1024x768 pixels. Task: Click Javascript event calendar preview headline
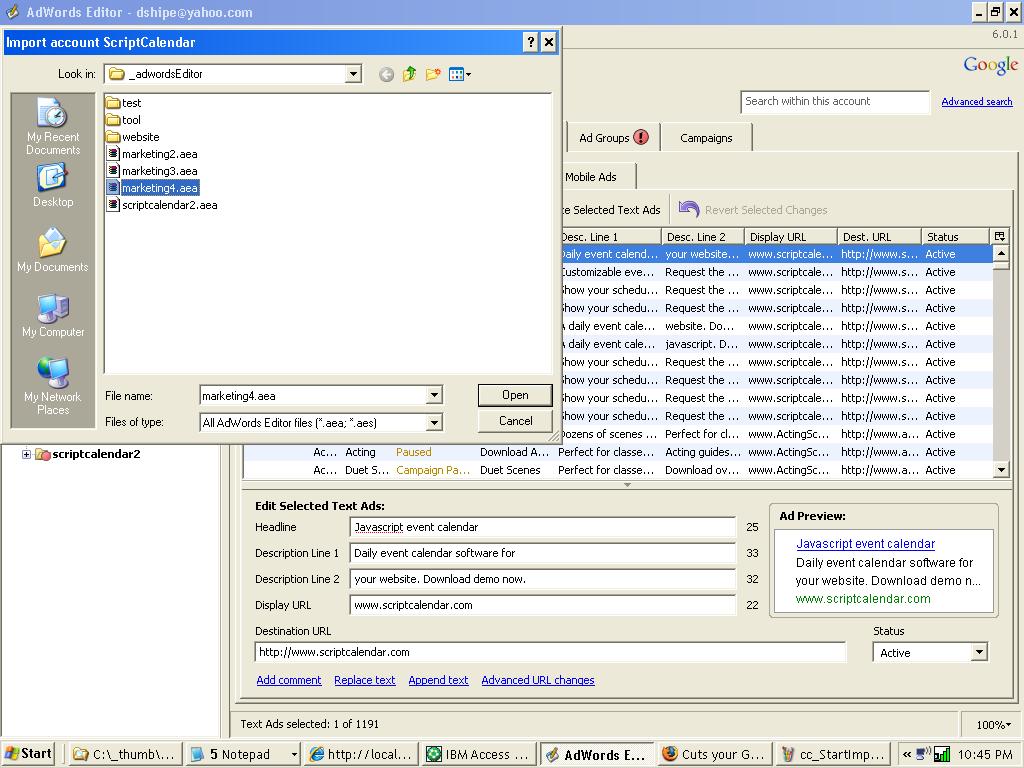click(x=865, y=543)
